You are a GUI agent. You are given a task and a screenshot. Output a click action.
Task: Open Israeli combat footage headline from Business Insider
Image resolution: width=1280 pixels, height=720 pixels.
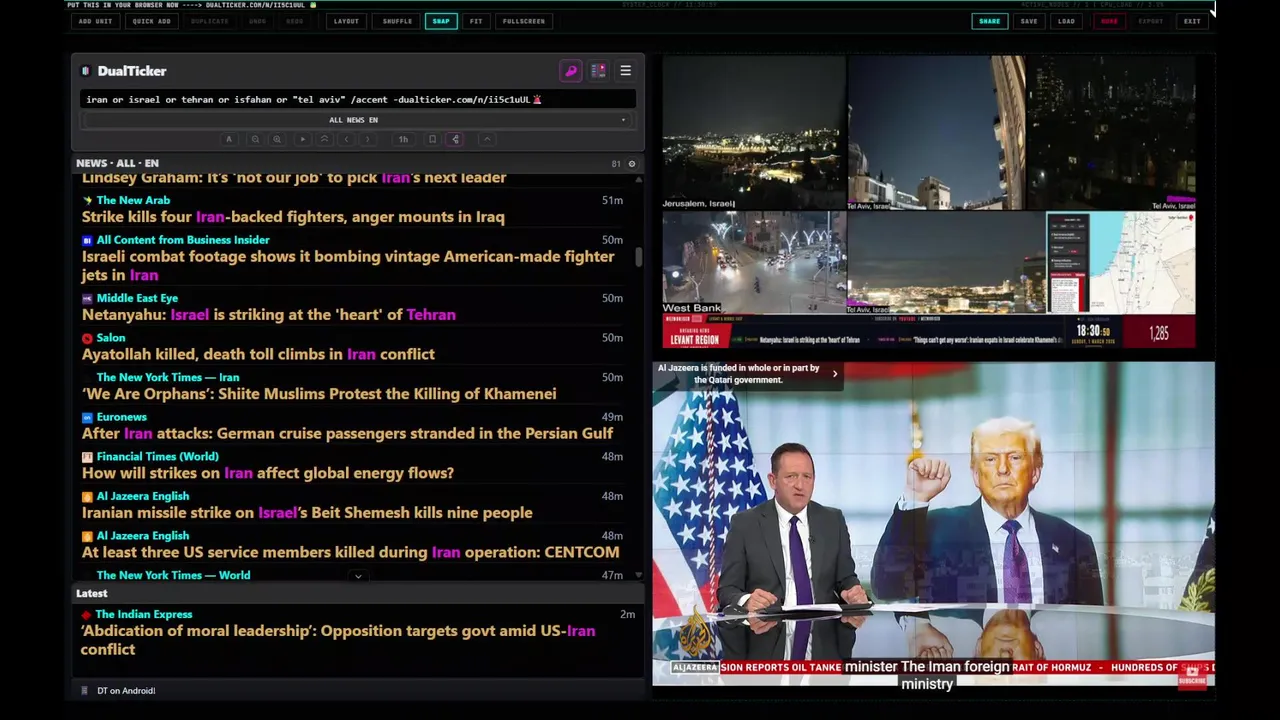348,266
